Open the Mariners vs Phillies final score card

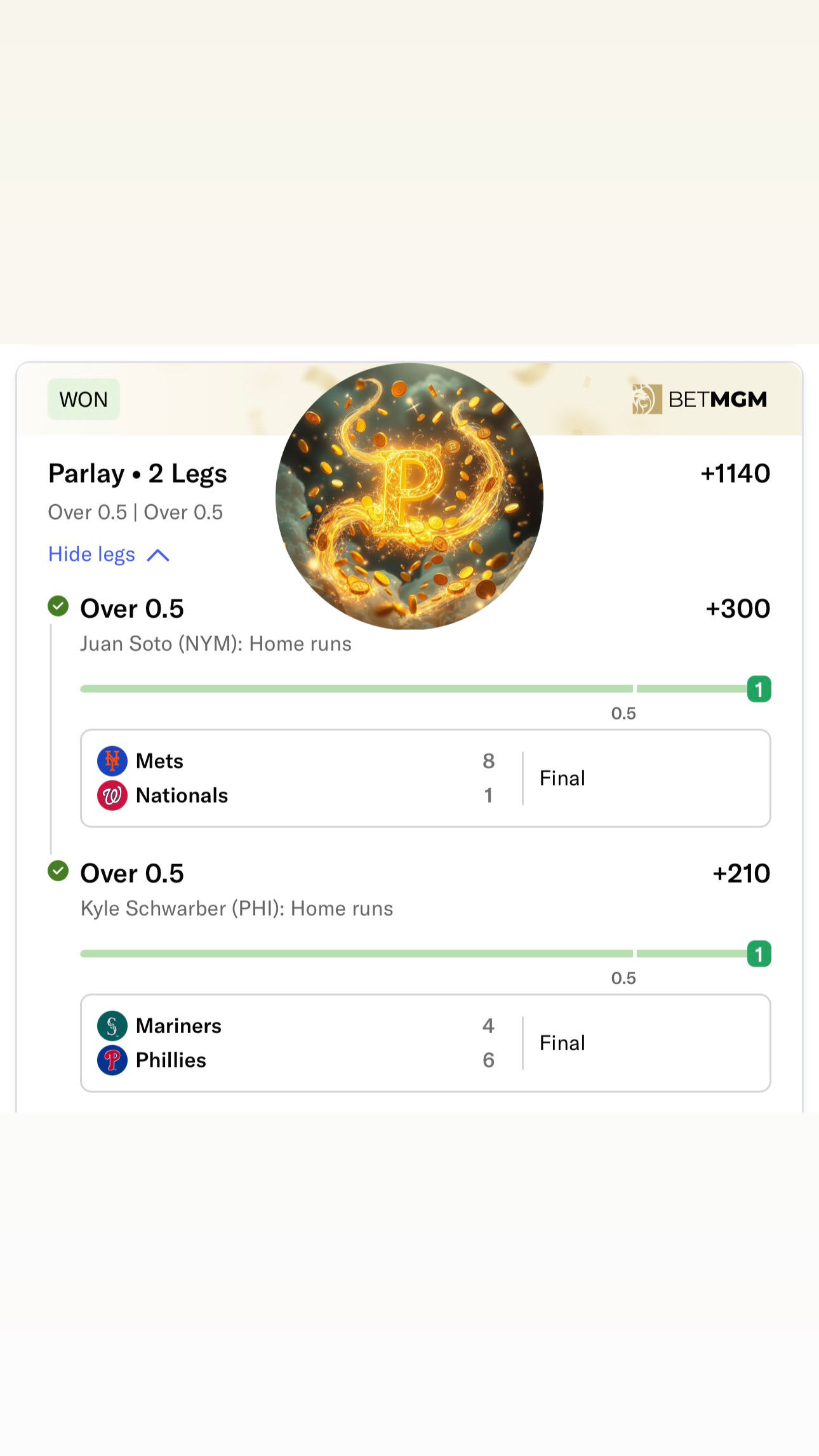425,1043
